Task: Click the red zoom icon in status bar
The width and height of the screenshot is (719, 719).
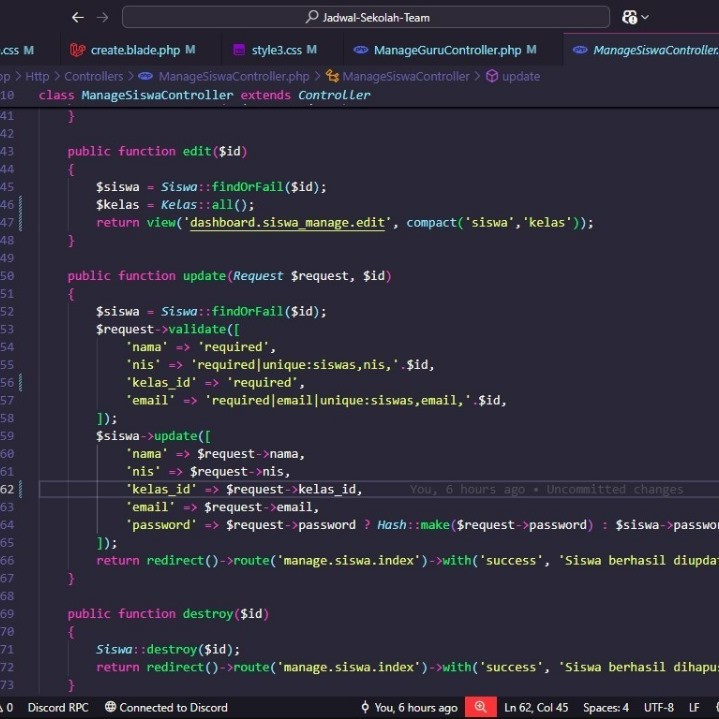Action: [x=480, y=707]
